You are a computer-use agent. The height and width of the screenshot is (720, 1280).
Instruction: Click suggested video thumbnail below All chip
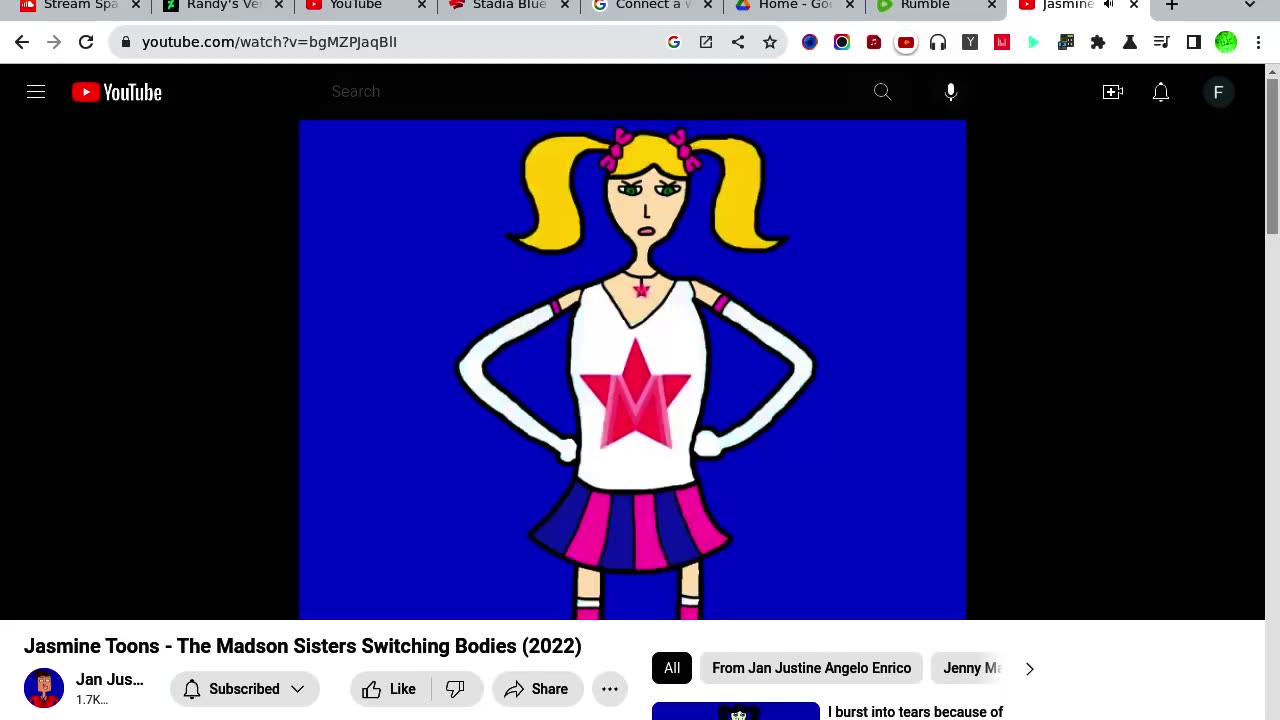click(x=736, y=711)
